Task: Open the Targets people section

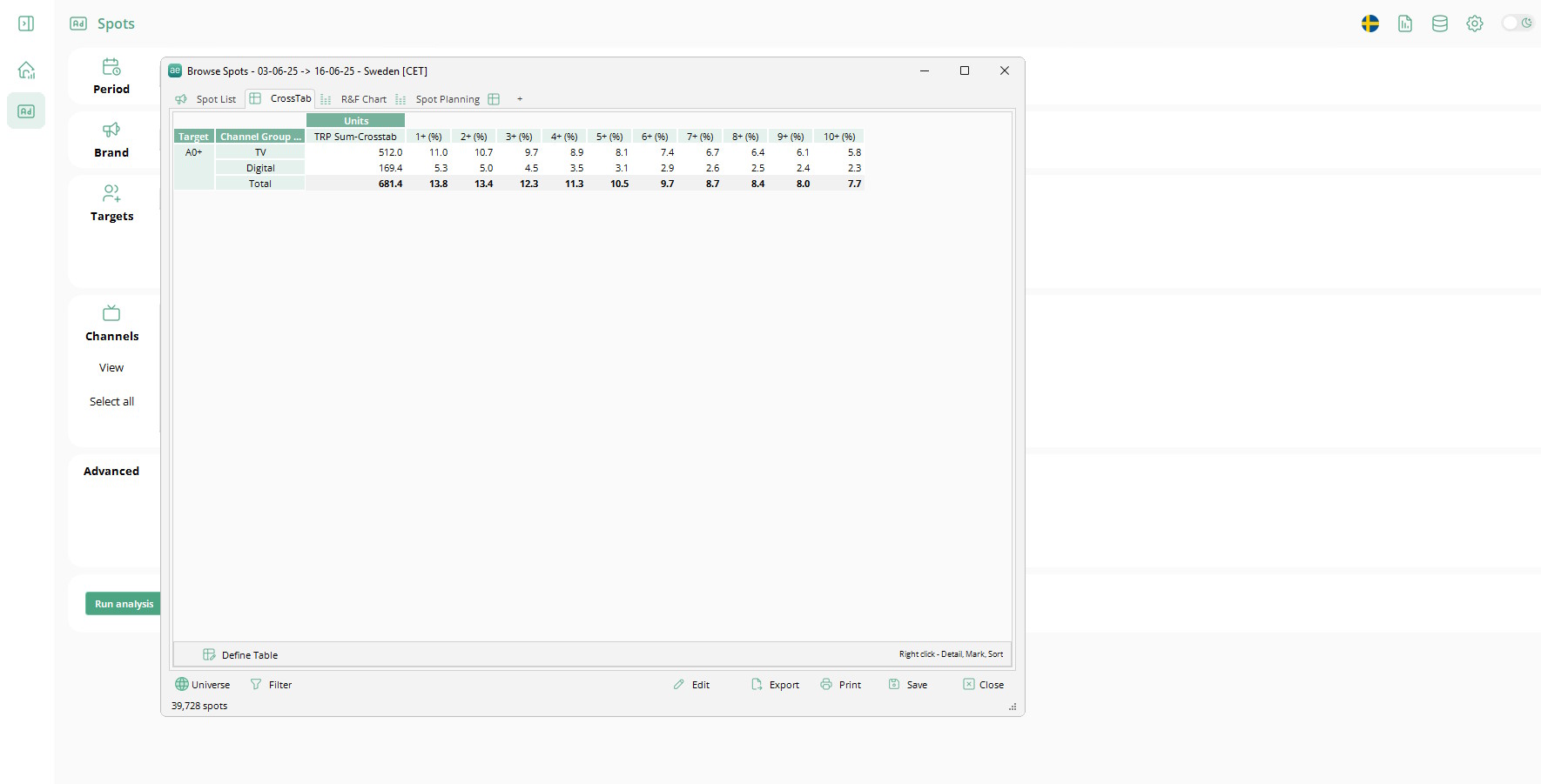Action: point(111,204)
